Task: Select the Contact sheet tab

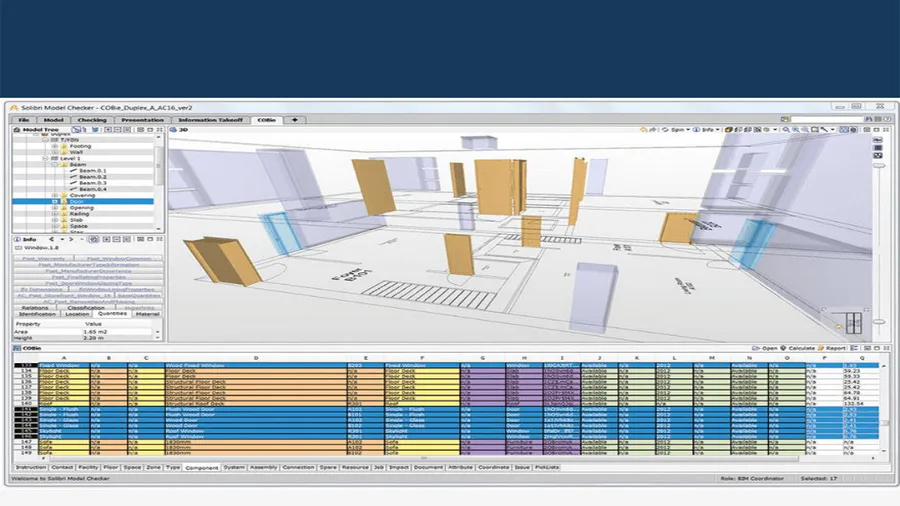Action: point(62,468)
